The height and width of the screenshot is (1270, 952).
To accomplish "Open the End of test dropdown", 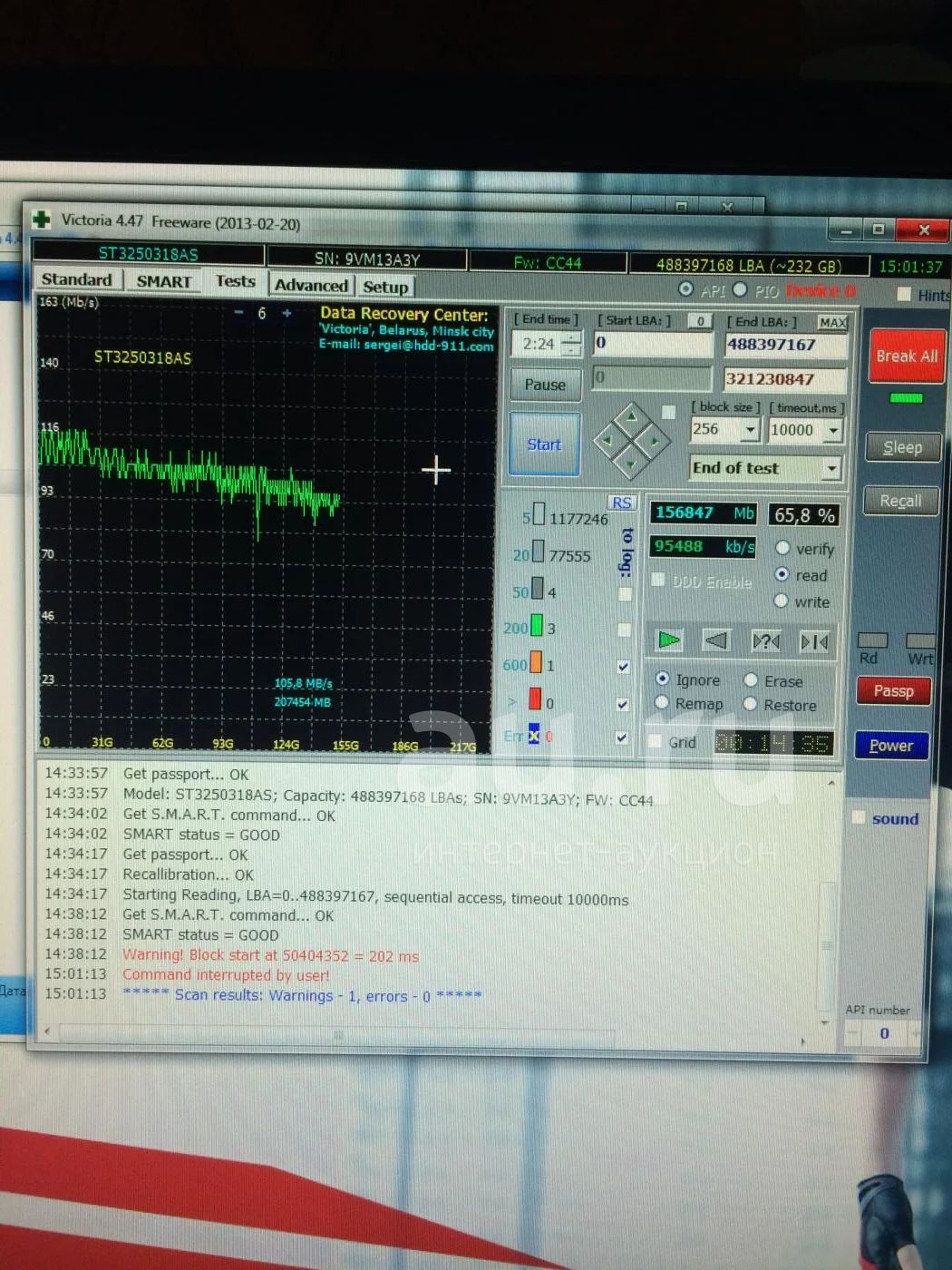I will point(831,468).
